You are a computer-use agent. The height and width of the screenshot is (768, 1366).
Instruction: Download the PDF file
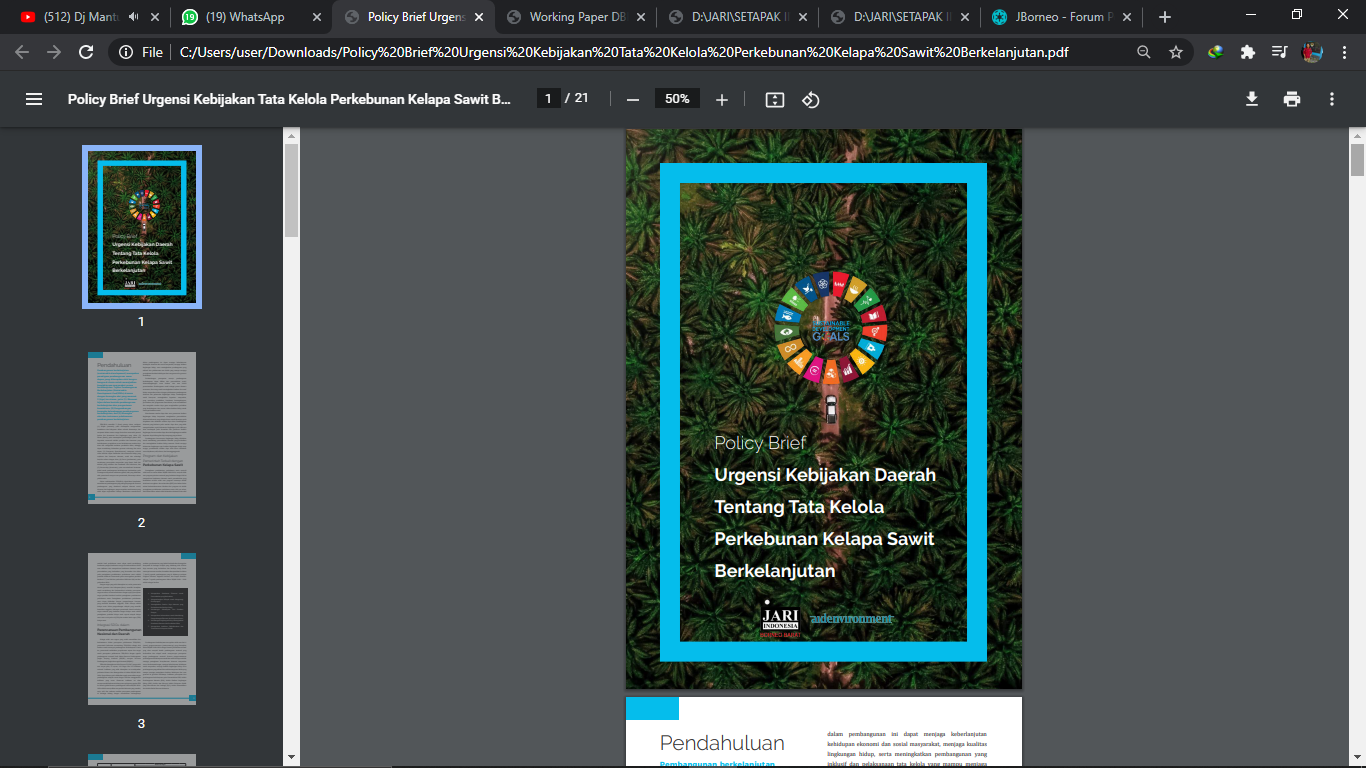coord(1251,99)
